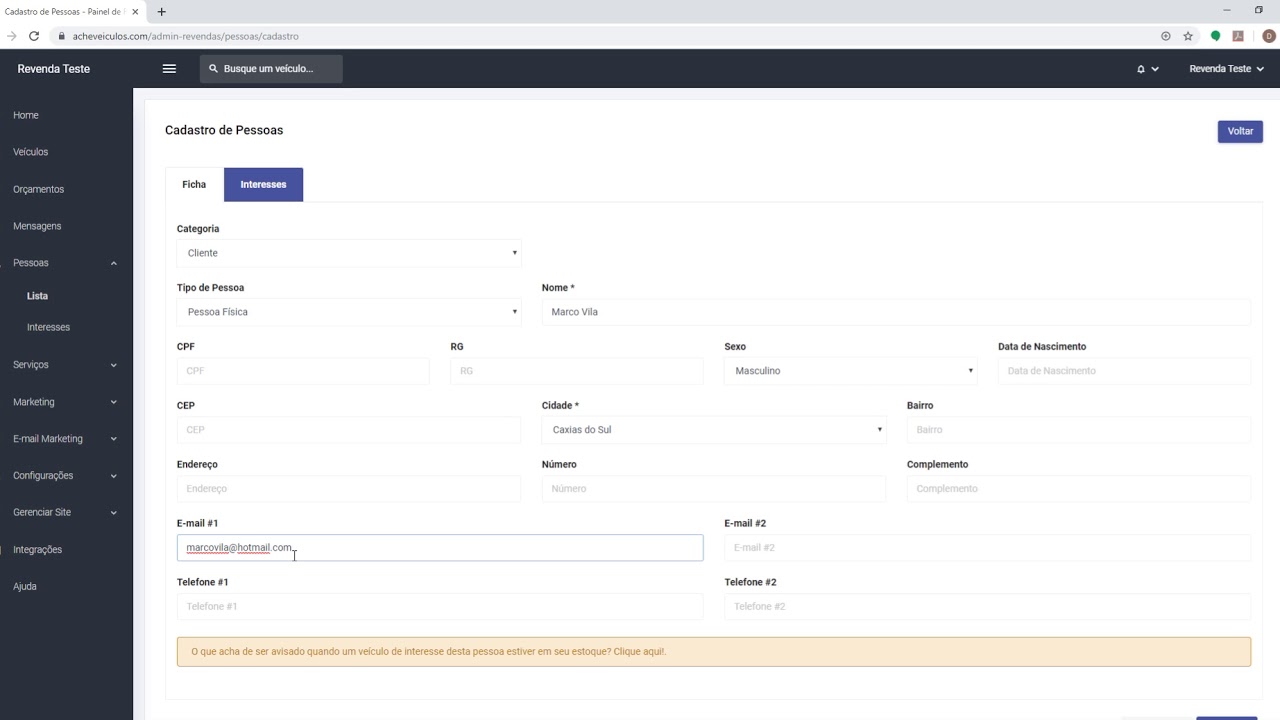Switch to the Ficha tab
This screenshot has width=1280, height=720.
coord(194,185)
